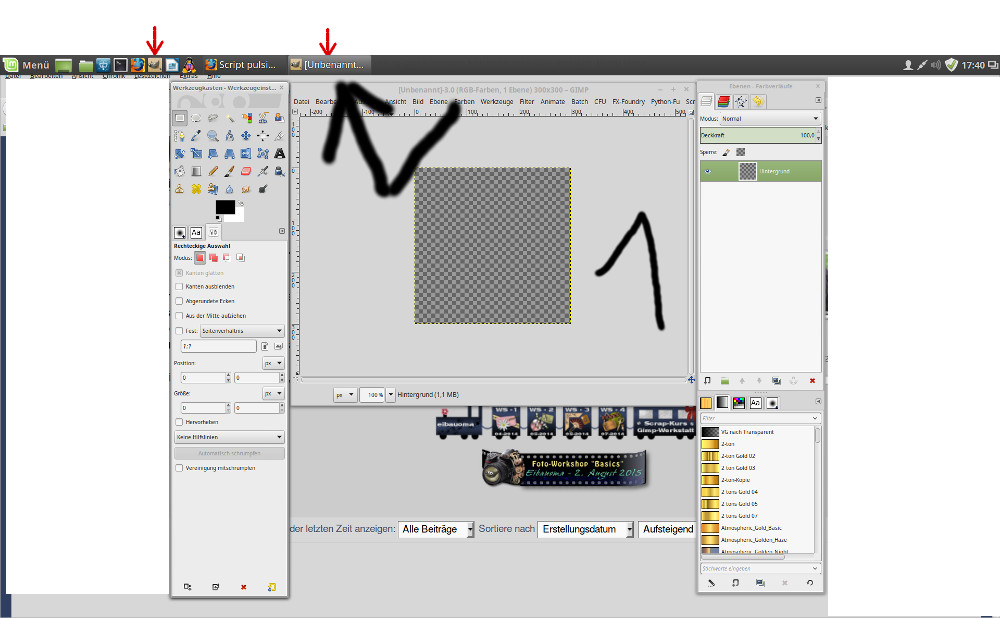Select the Eraser tool
The image size is (1000, 618).
pyautogui.click(x=246, y=171)
